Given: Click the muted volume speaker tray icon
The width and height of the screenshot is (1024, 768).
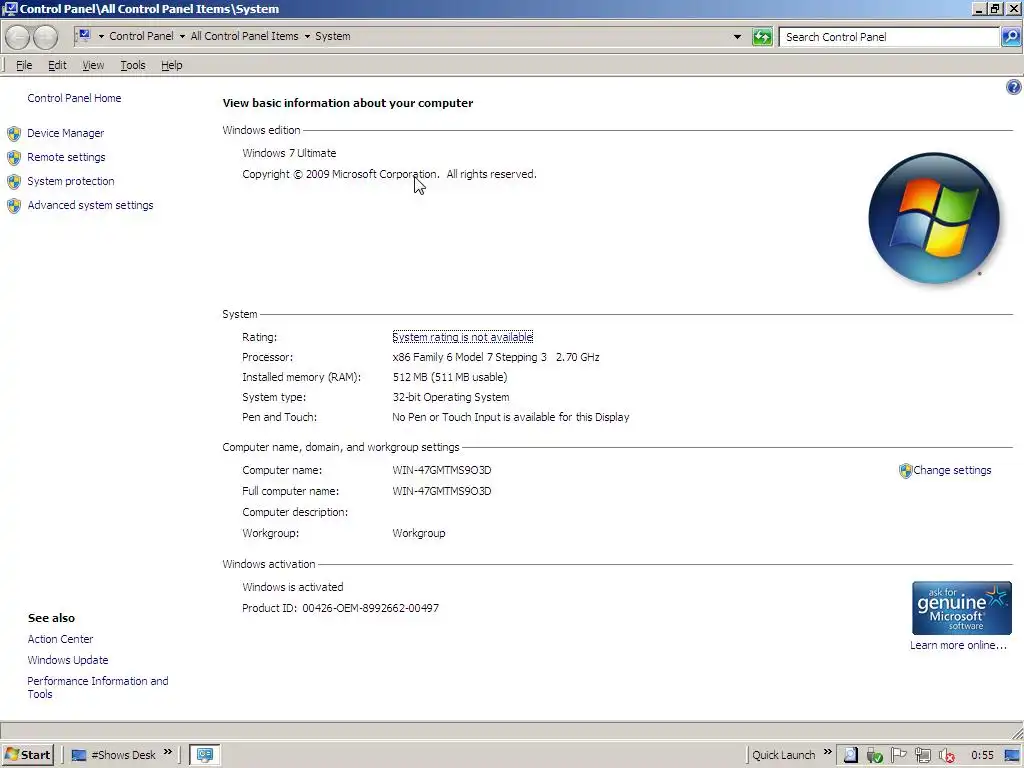Looking at the screenshot, I should point(947,756).
